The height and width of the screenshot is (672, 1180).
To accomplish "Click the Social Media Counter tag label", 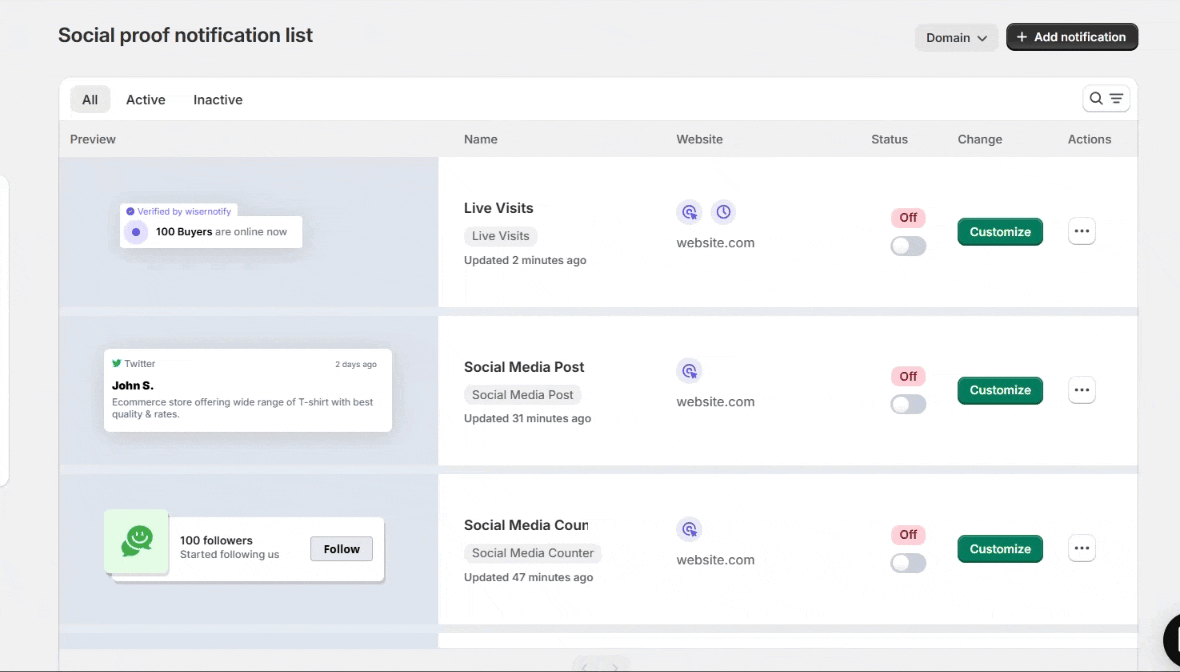I will (533, 553).
